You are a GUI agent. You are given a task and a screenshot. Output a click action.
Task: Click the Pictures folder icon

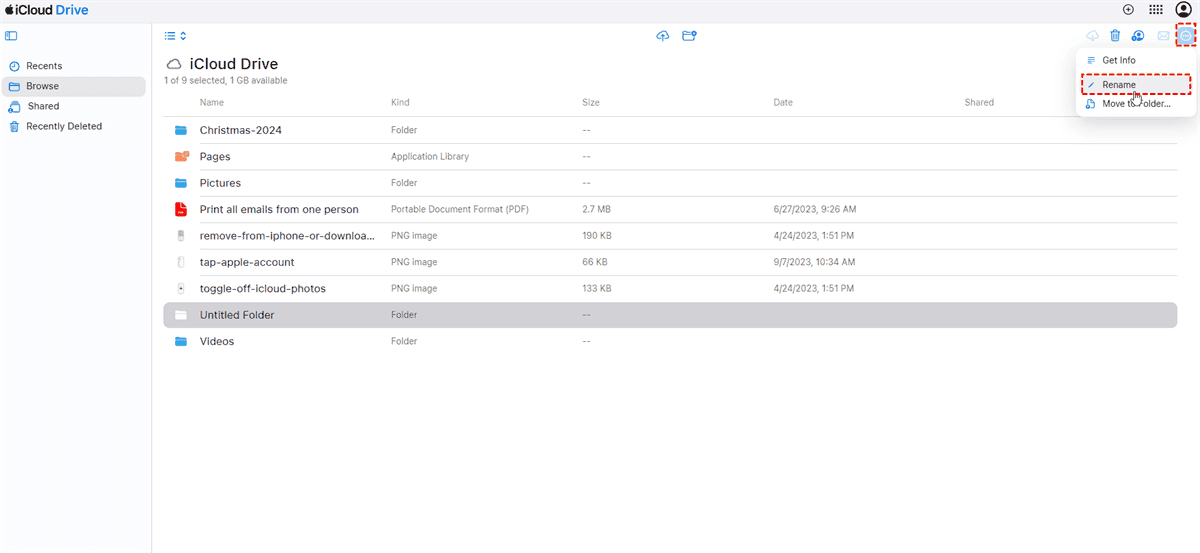pyautogui.click(x=181, y=183)
